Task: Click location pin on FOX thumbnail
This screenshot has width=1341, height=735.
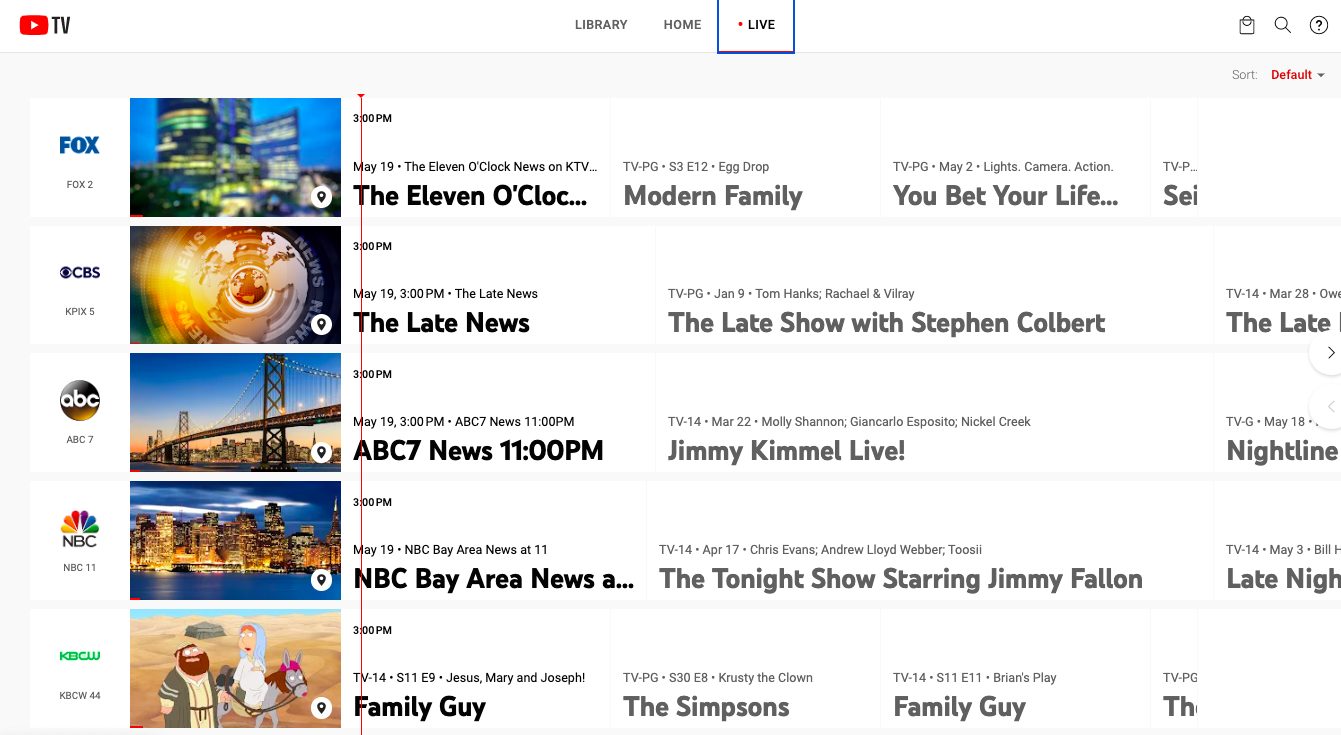Action: click(x=321, y=197)
